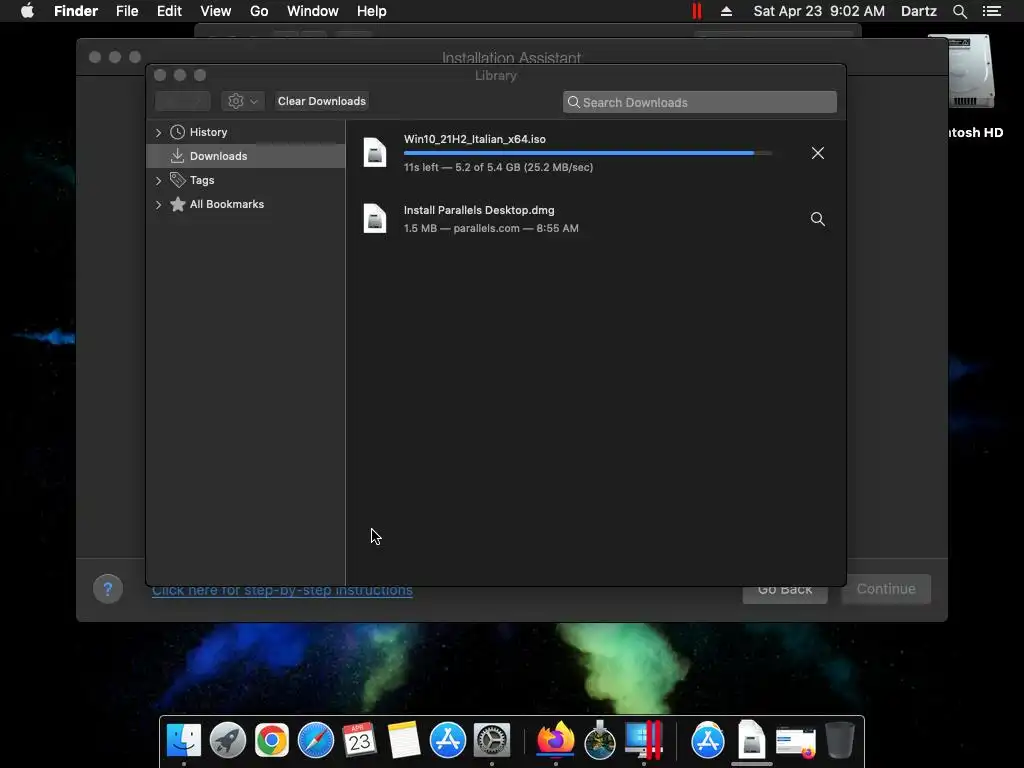The height and width of the screenshot is (768, 1024).
Task: Open App Store icon beside Notes
Action: tap(447, 740)
